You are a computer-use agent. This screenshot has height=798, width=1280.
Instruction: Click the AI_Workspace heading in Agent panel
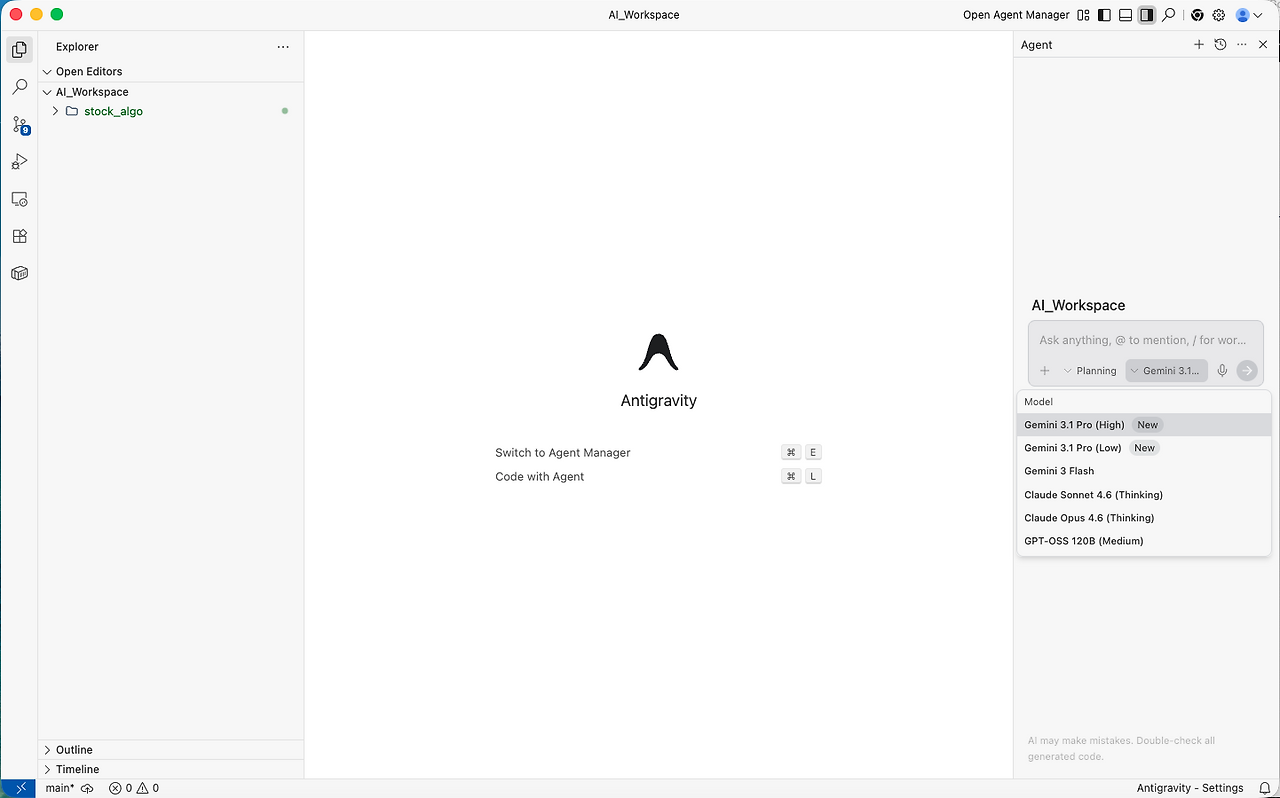pyautogui.click(x=1078, y=306)
